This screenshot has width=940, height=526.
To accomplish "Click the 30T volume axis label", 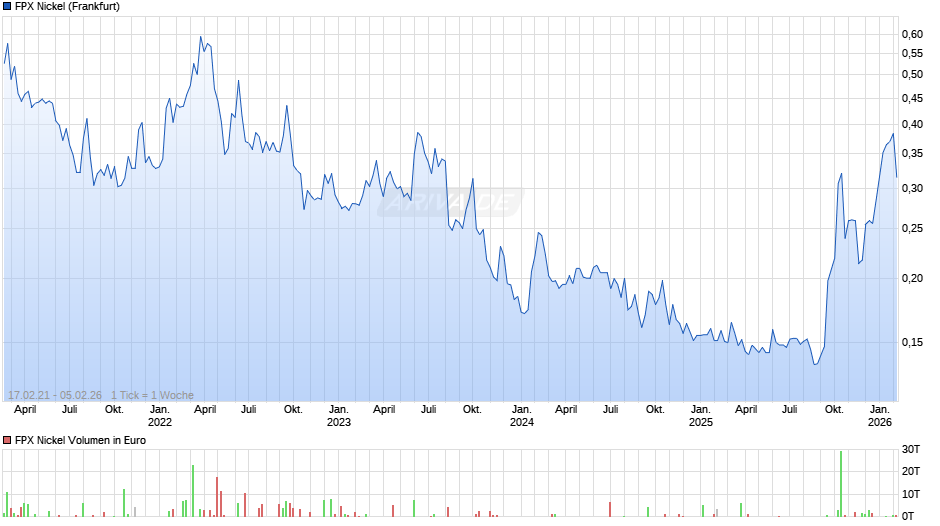I will 911,449.
